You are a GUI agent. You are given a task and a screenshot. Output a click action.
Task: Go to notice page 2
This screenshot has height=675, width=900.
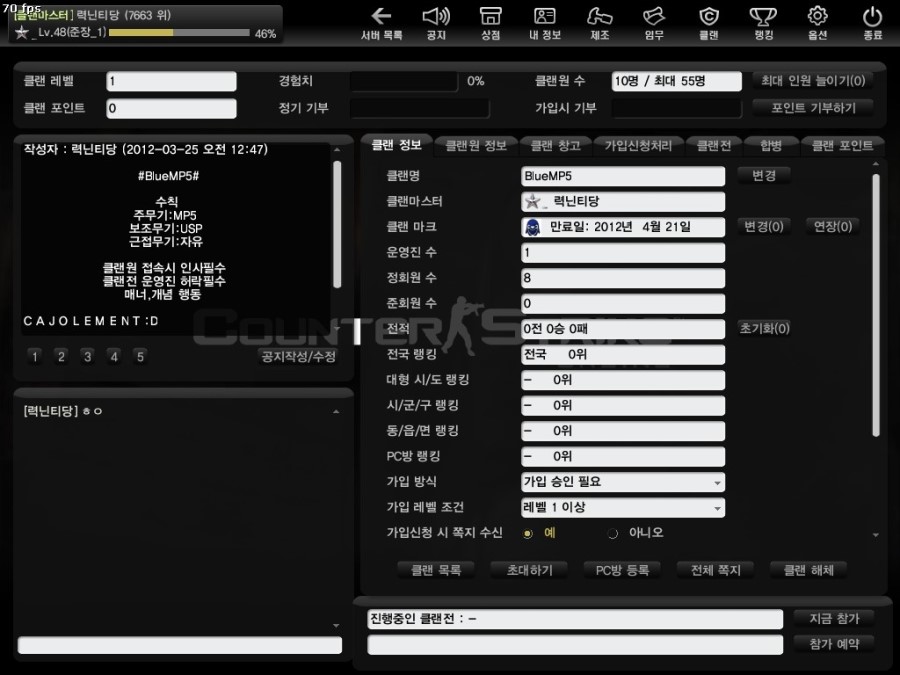pyautogui.click(x=61, y=357)
